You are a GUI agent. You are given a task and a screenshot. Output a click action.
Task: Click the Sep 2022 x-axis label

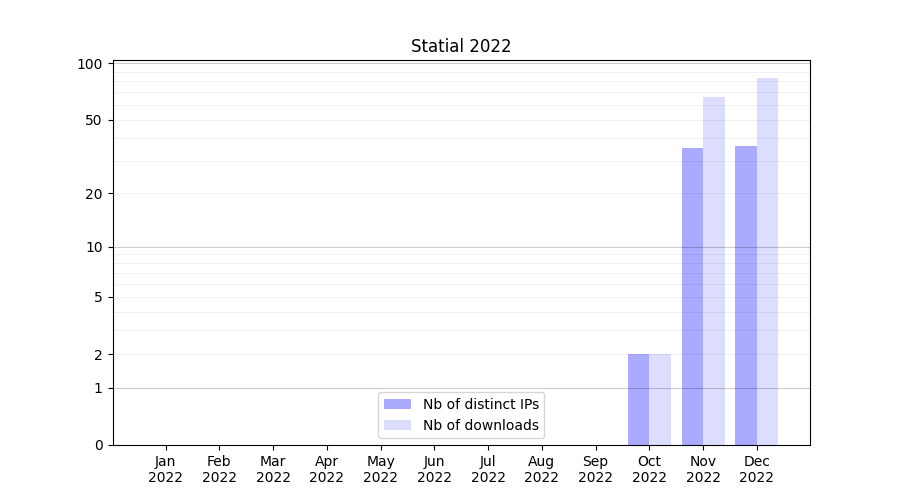[595, 469]
